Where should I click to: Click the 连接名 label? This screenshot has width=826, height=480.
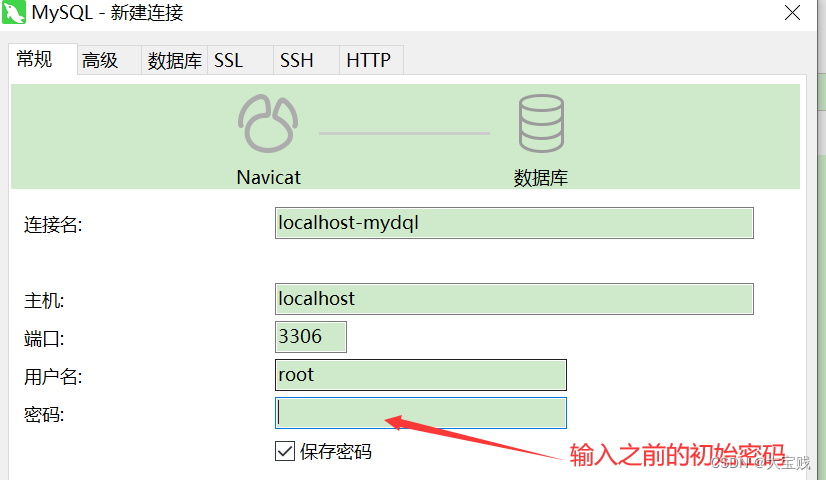click(53, 225)
